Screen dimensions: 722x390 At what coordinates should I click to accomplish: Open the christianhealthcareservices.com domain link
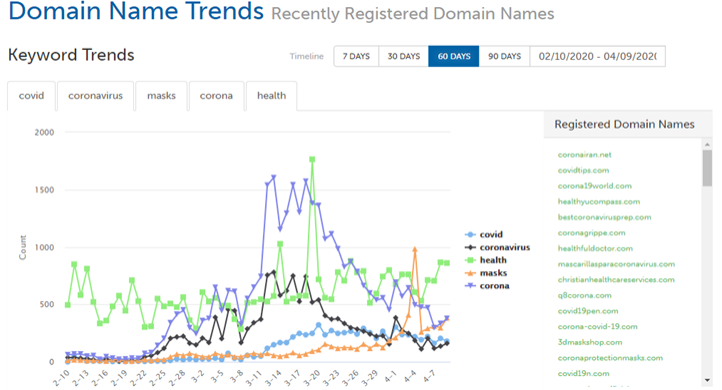coord(616,280)
